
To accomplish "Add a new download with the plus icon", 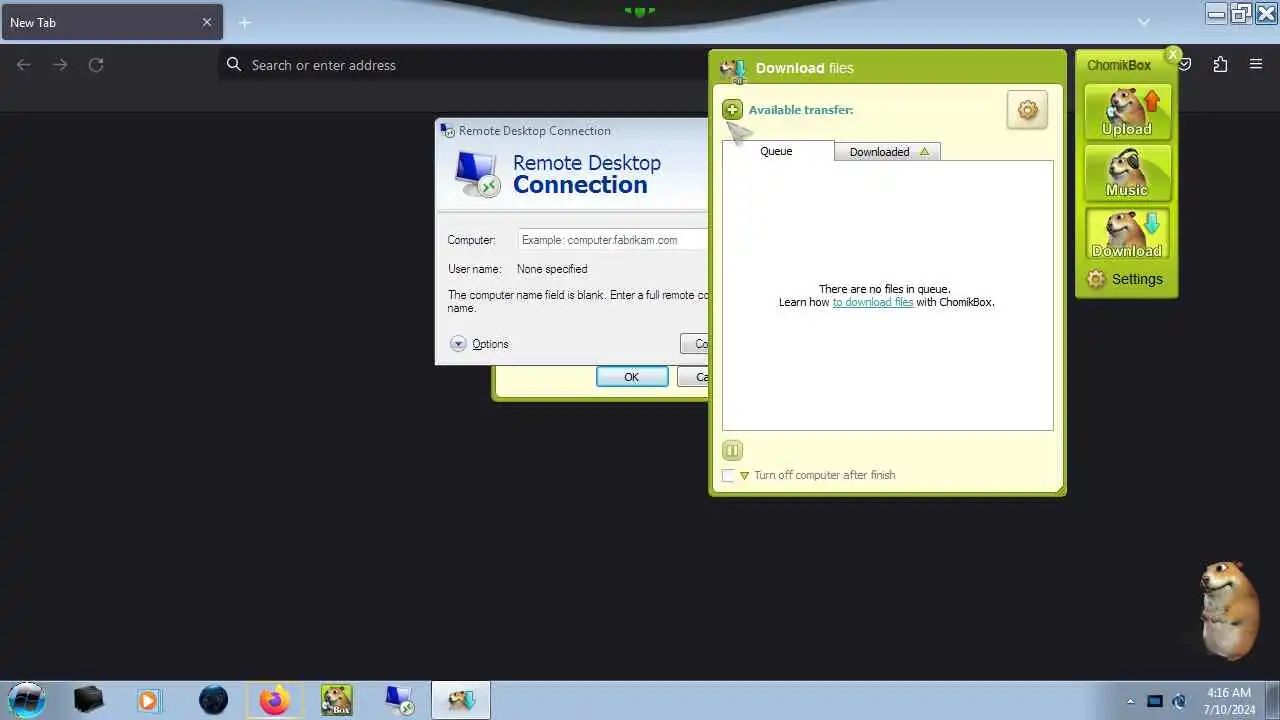I will [x=732, y=110].
